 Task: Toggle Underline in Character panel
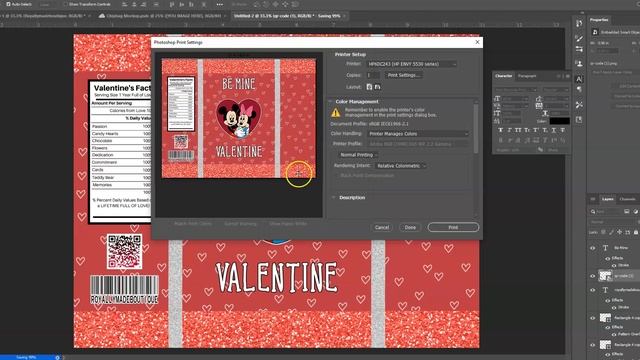pos(554,130)
